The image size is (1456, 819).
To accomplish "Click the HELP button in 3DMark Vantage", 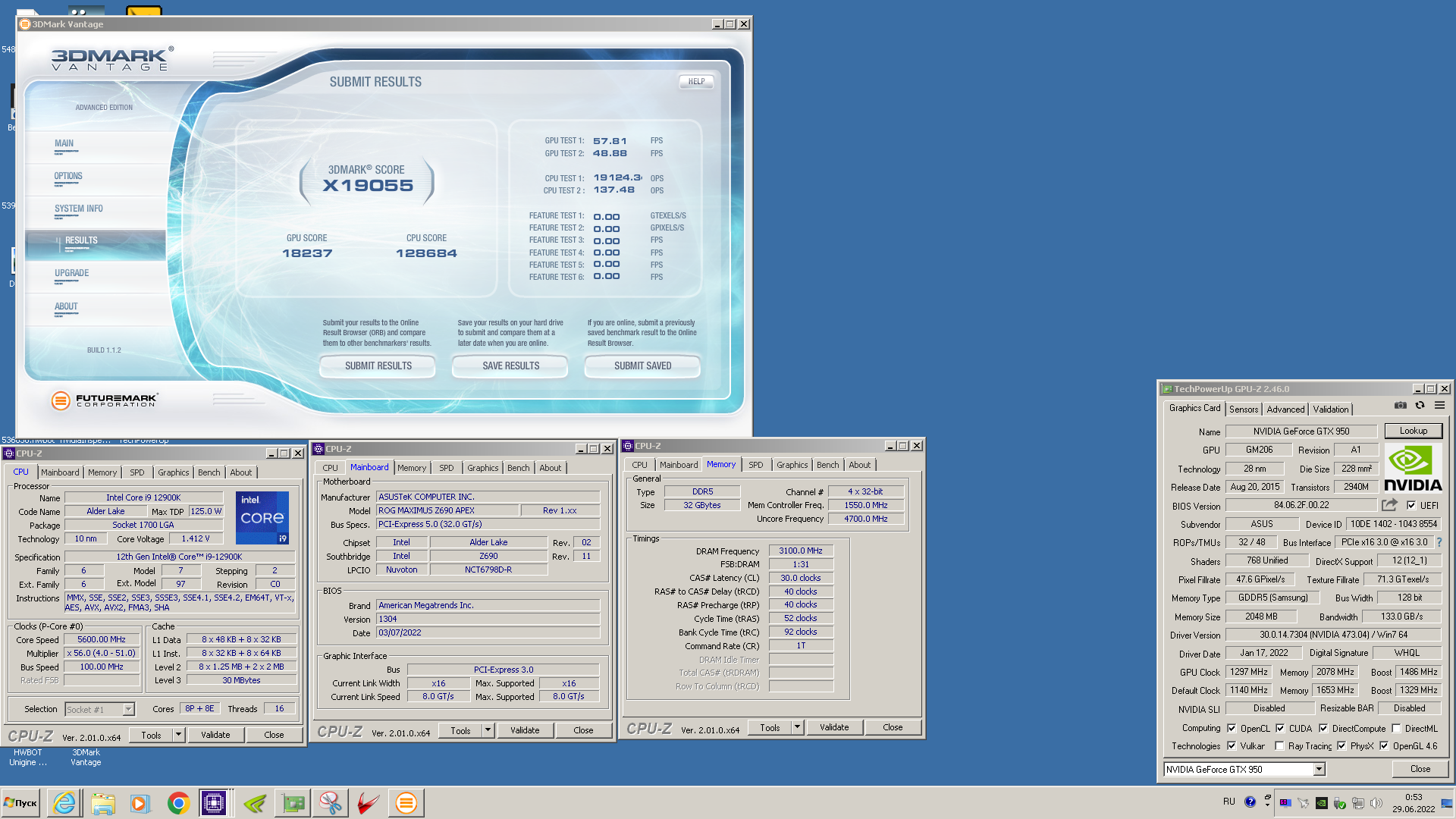I will coord(696,82).
